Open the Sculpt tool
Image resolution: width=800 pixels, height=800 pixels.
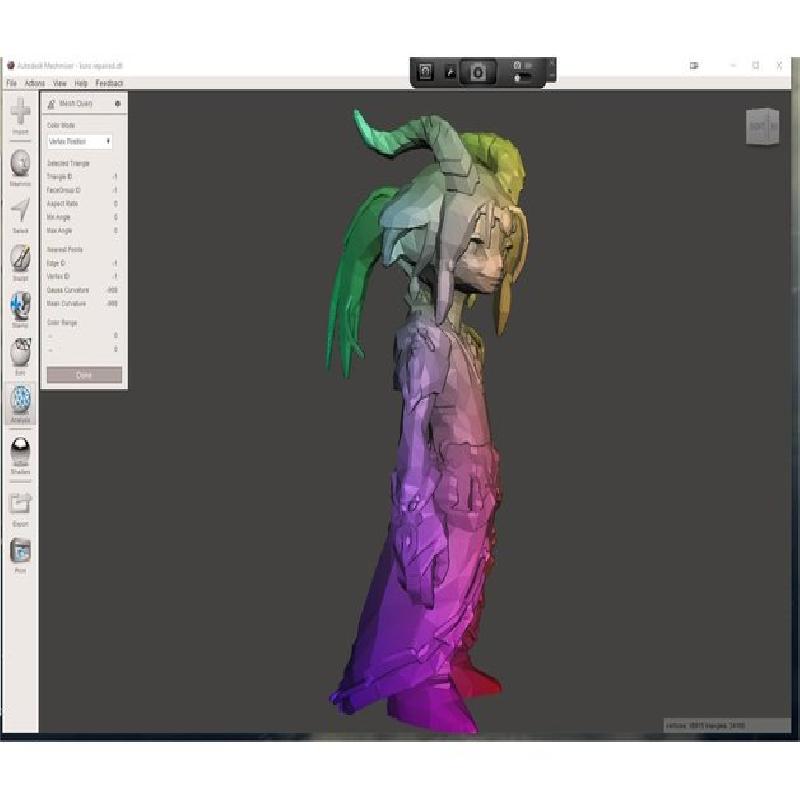tap(20, 263)
